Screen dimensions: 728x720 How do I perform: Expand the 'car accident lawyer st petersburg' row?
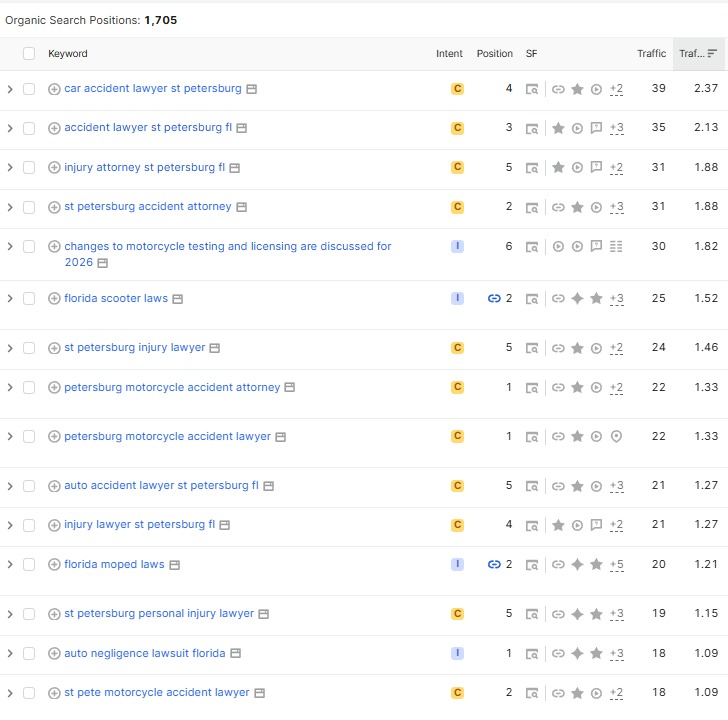pos(10,89)
